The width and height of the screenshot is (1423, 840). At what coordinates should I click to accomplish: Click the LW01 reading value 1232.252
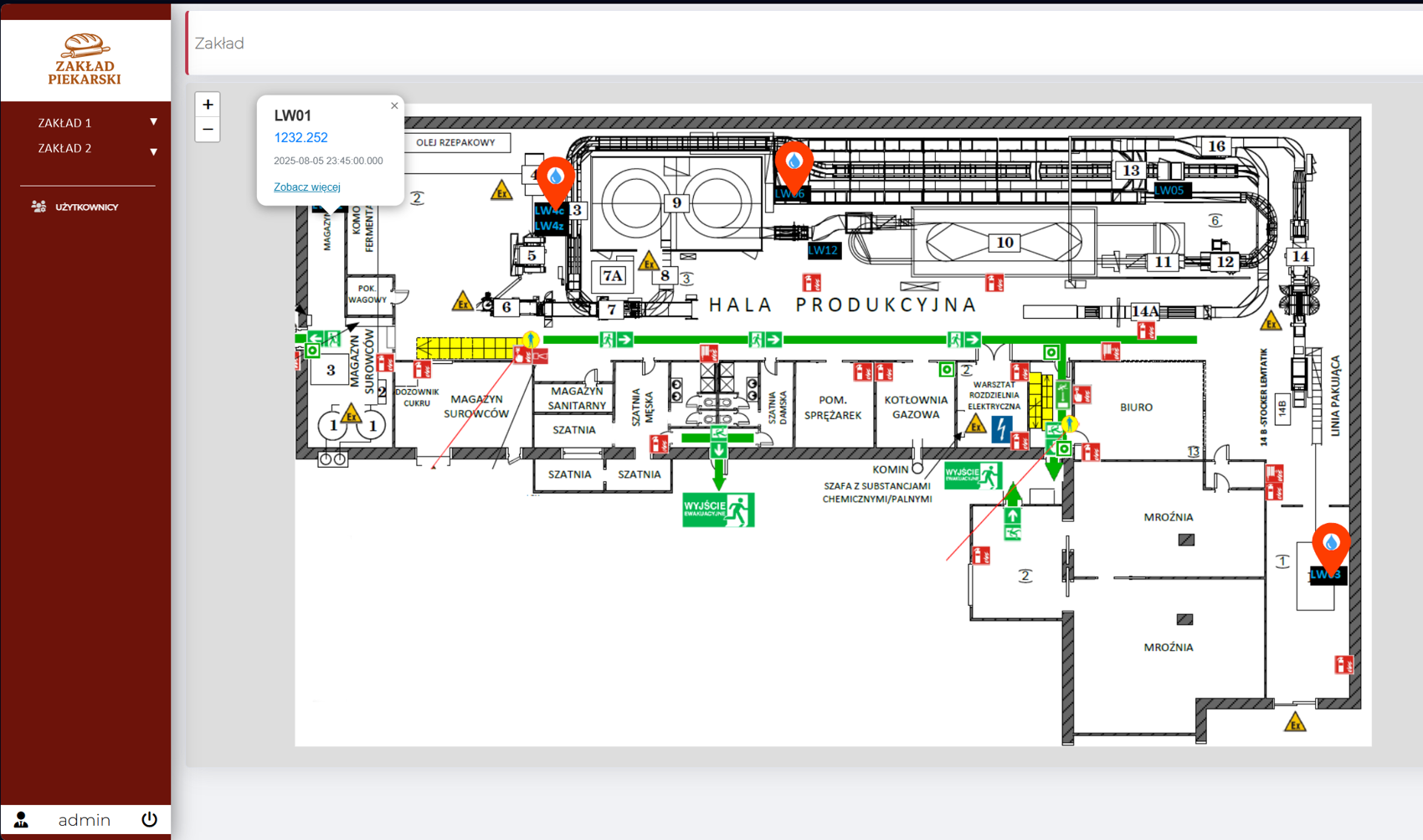(301, 138)
